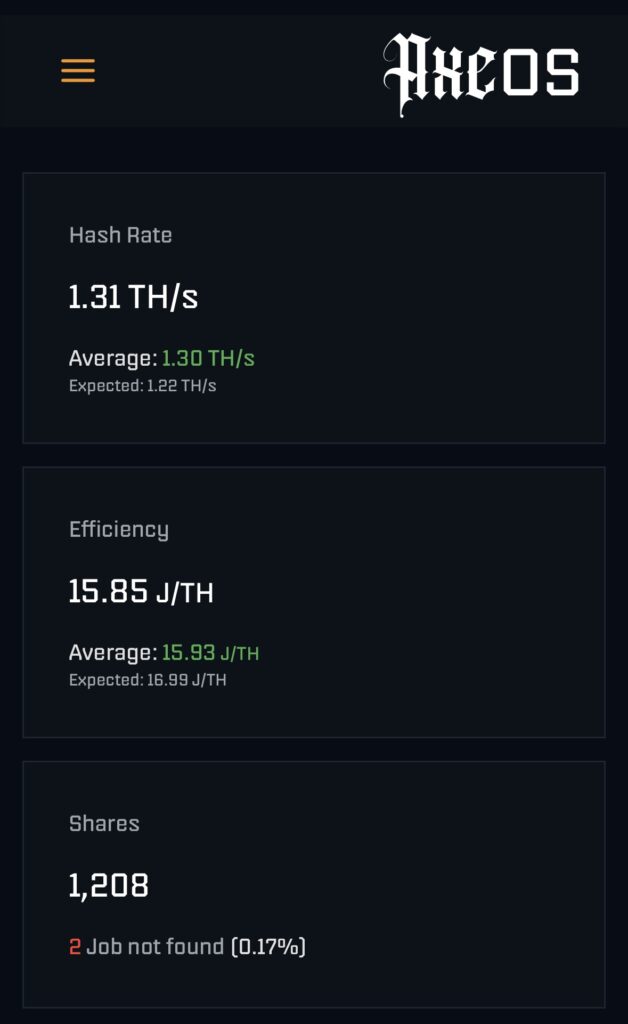Click the Hash Rate card title
Image resolution: width=628 pixels, height=1024 pixels.
click(x=120, y=235)
